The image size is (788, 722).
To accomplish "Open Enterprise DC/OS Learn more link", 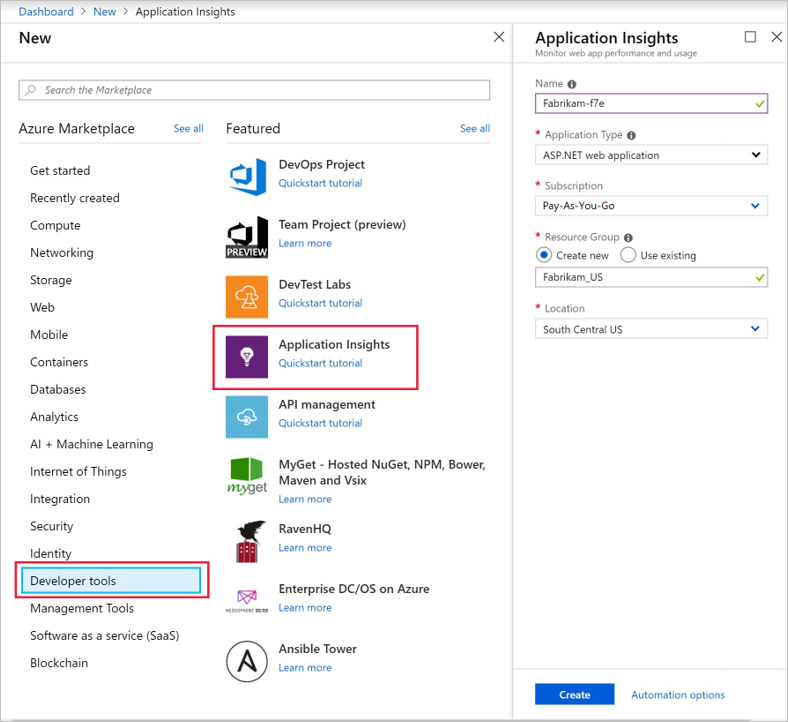I will click(x=305, y=608).
